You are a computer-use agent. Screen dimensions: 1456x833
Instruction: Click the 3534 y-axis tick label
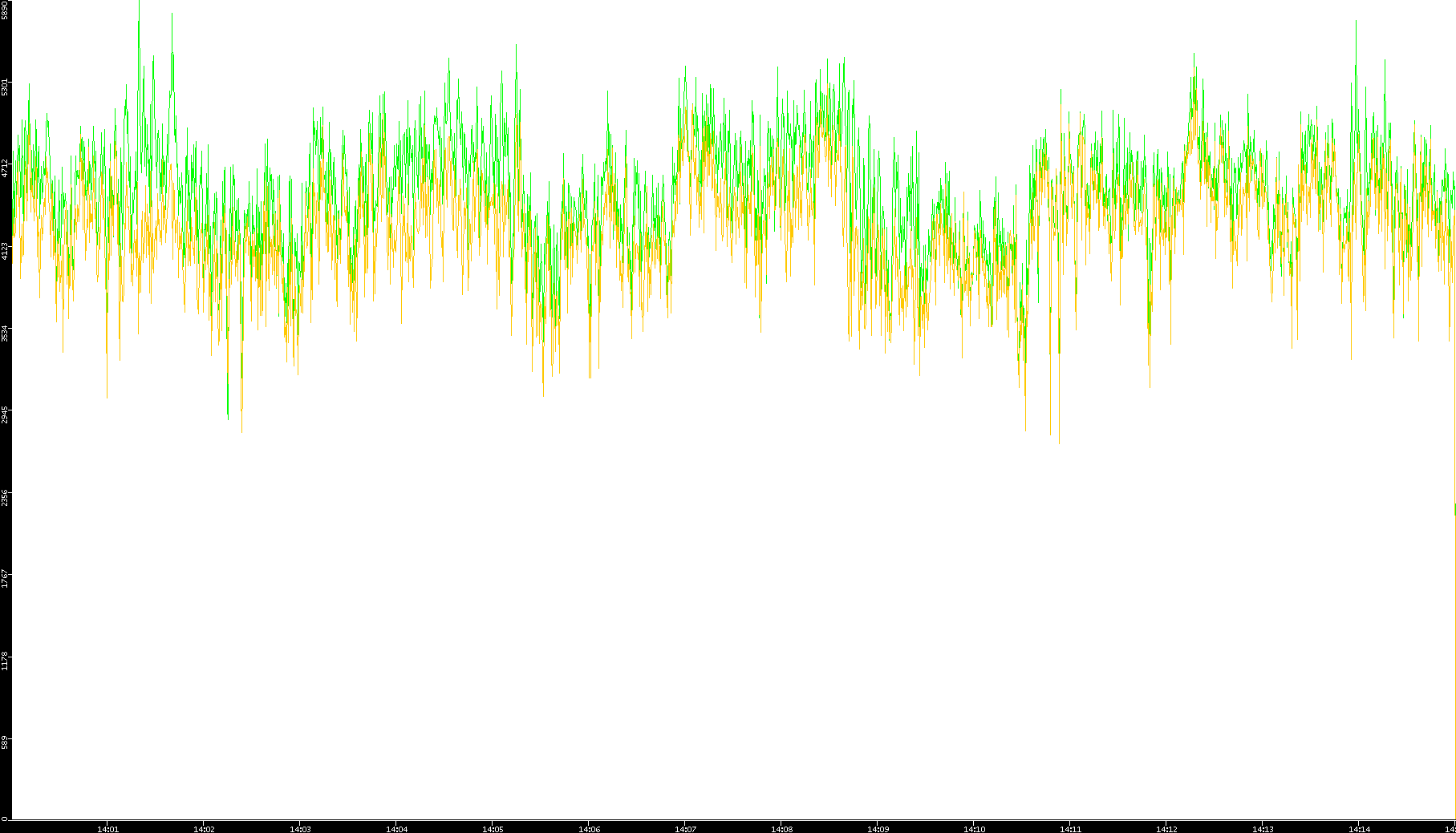click(5, 333)
